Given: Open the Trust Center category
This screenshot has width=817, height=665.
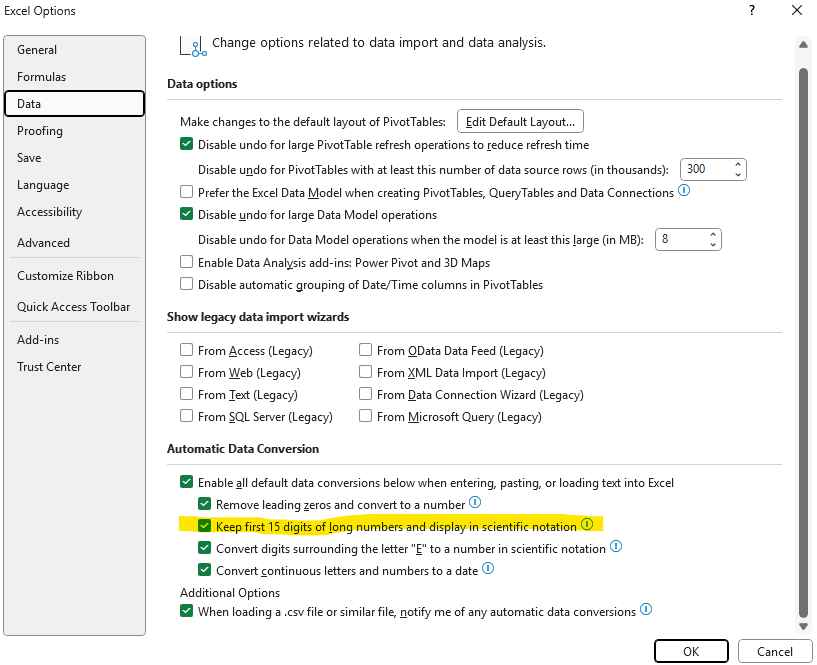Looking at the screenshot, I should coord(74,367).
